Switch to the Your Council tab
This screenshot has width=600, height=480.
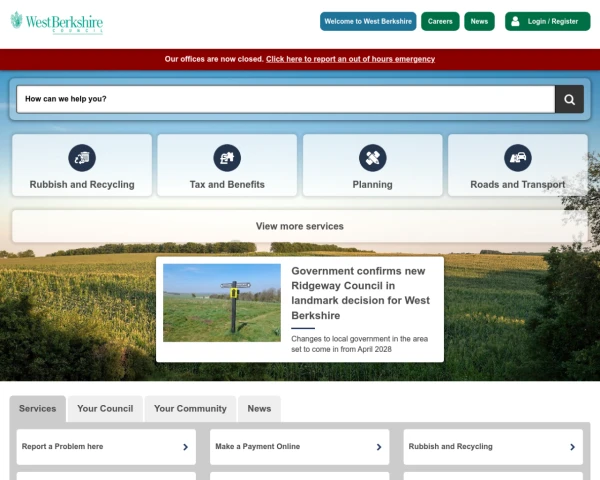pyautogui.click(x=105, y=409)
